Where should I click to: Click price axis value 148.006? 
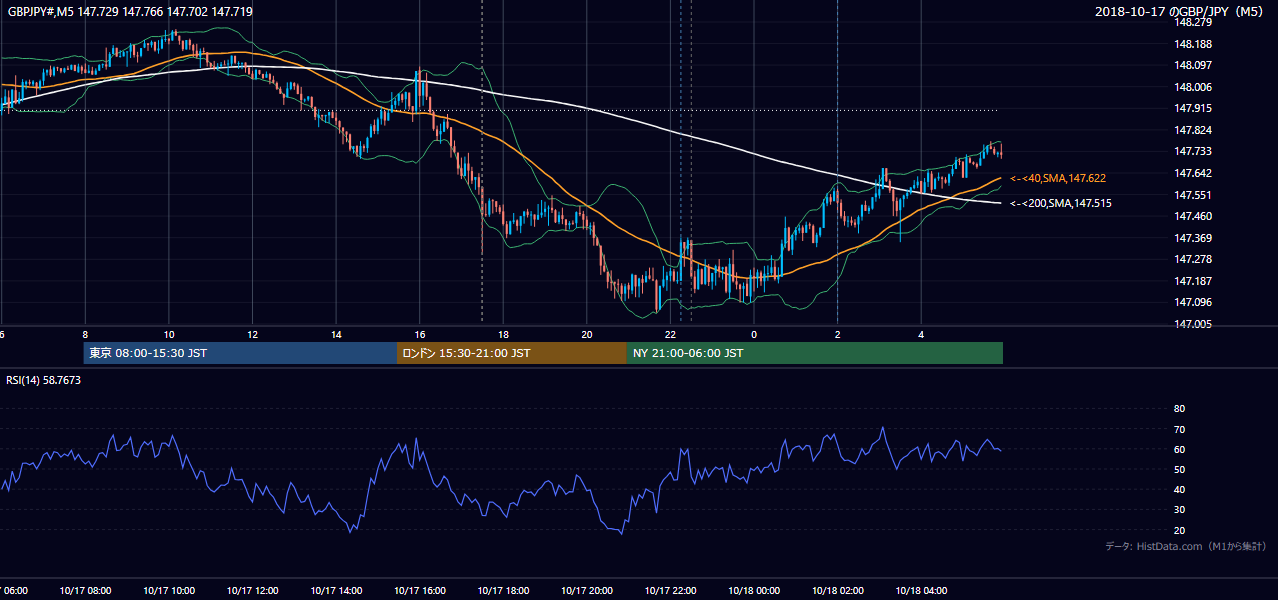click(x=1193, y=87)
